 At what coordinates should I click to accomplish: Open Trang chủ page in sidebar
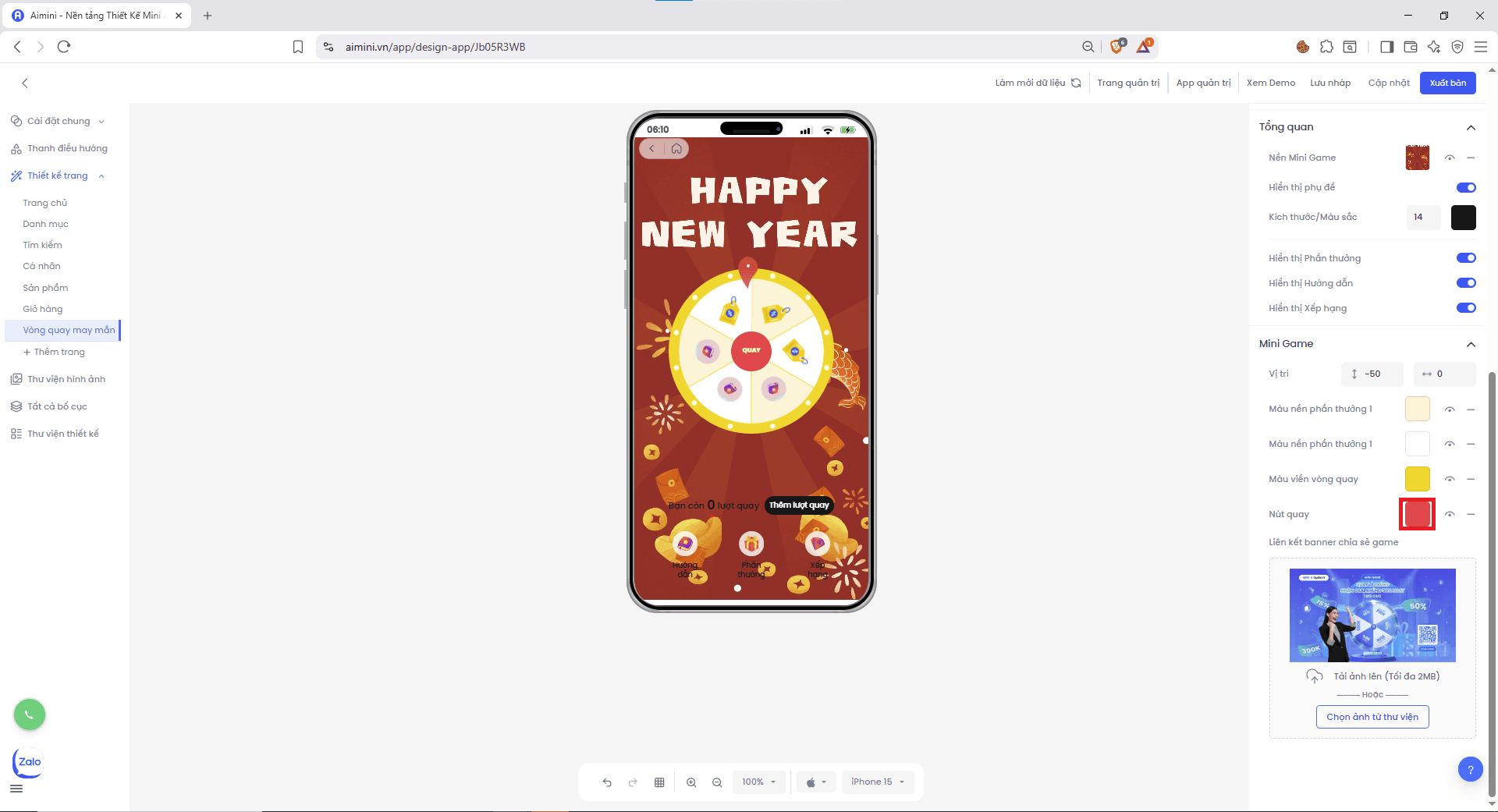45,203
